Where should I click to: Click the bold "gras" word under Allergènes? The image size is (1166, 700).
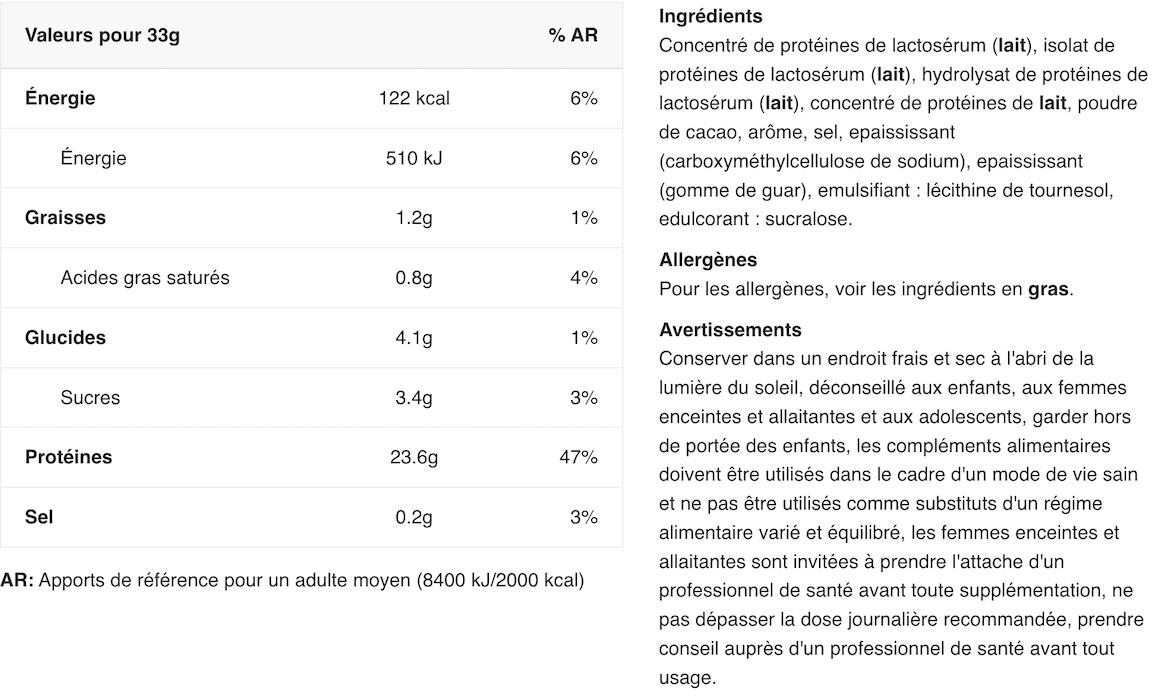click(x=1048, y=290)
